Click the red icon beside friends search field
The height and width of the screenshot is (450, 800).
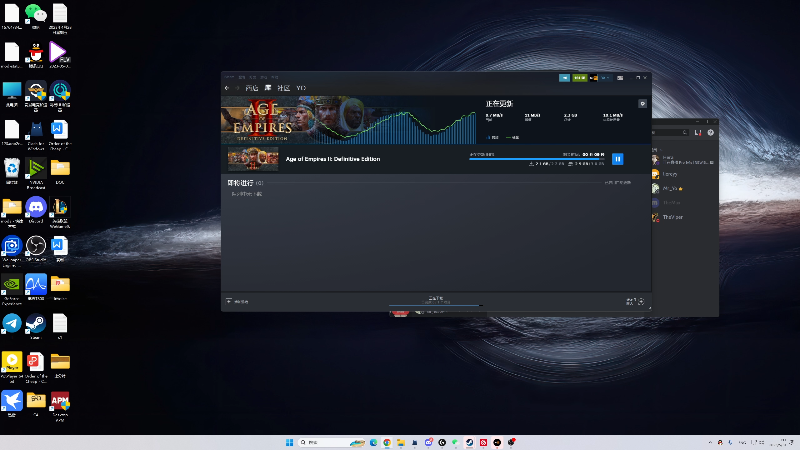698,133
